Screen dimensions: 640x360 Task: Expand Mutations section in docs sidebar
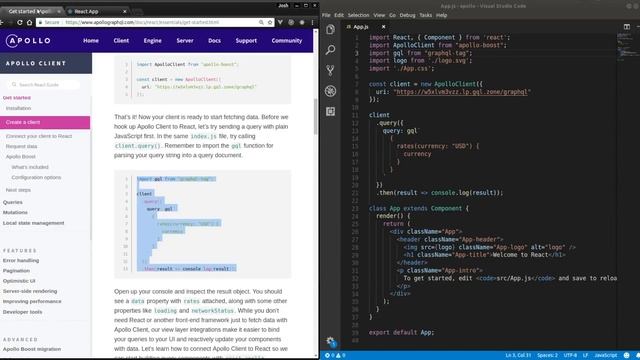click(15, 212)
